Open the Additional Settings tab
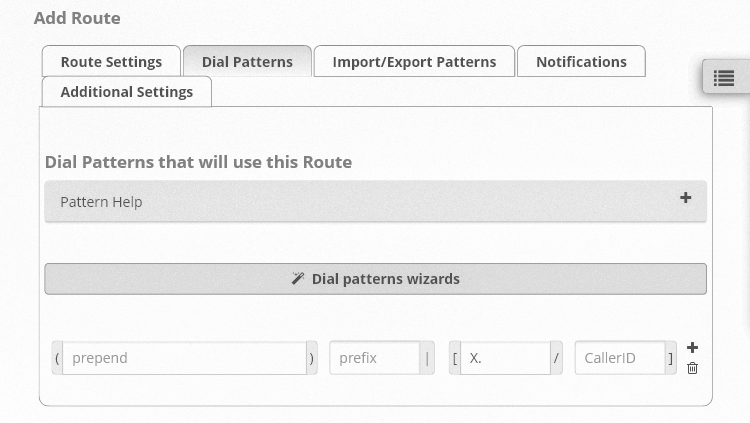This screenshot has width=750, height=423. tap(127, 91)
